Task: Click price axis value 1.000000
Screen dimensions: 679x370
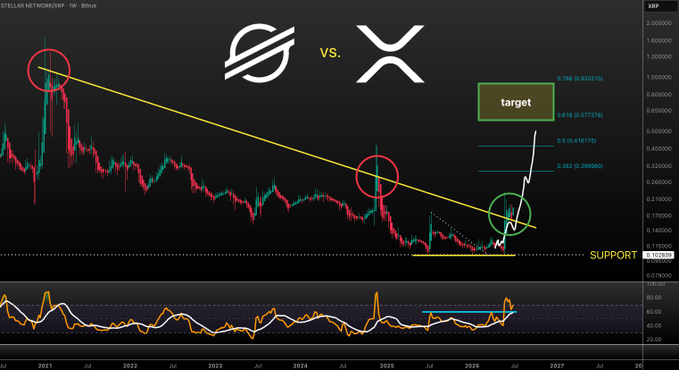Action: 659,77
